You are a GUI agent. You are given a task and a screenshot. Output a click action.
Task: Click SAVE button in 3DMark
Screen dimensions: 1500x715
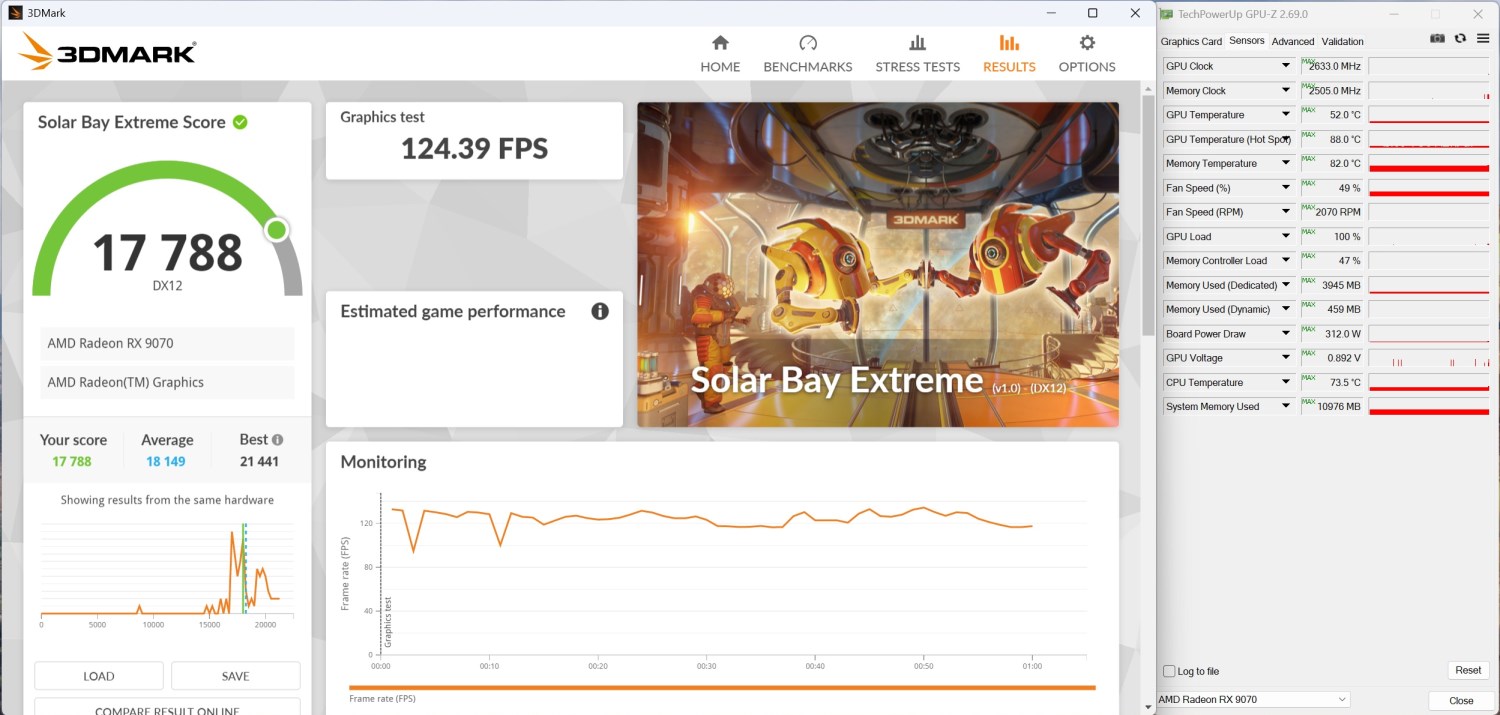(236, 676)
